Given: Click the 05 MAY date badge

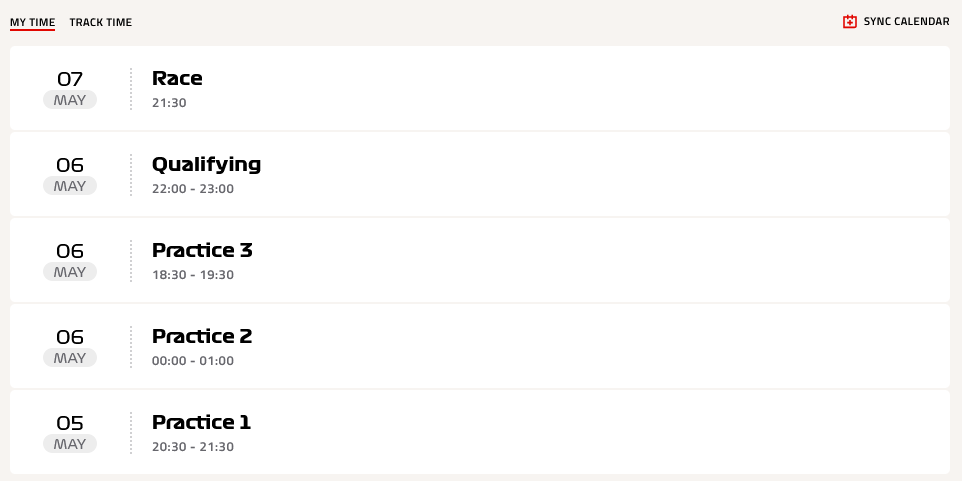Looking at the screenshot, I should pos(70,433).
